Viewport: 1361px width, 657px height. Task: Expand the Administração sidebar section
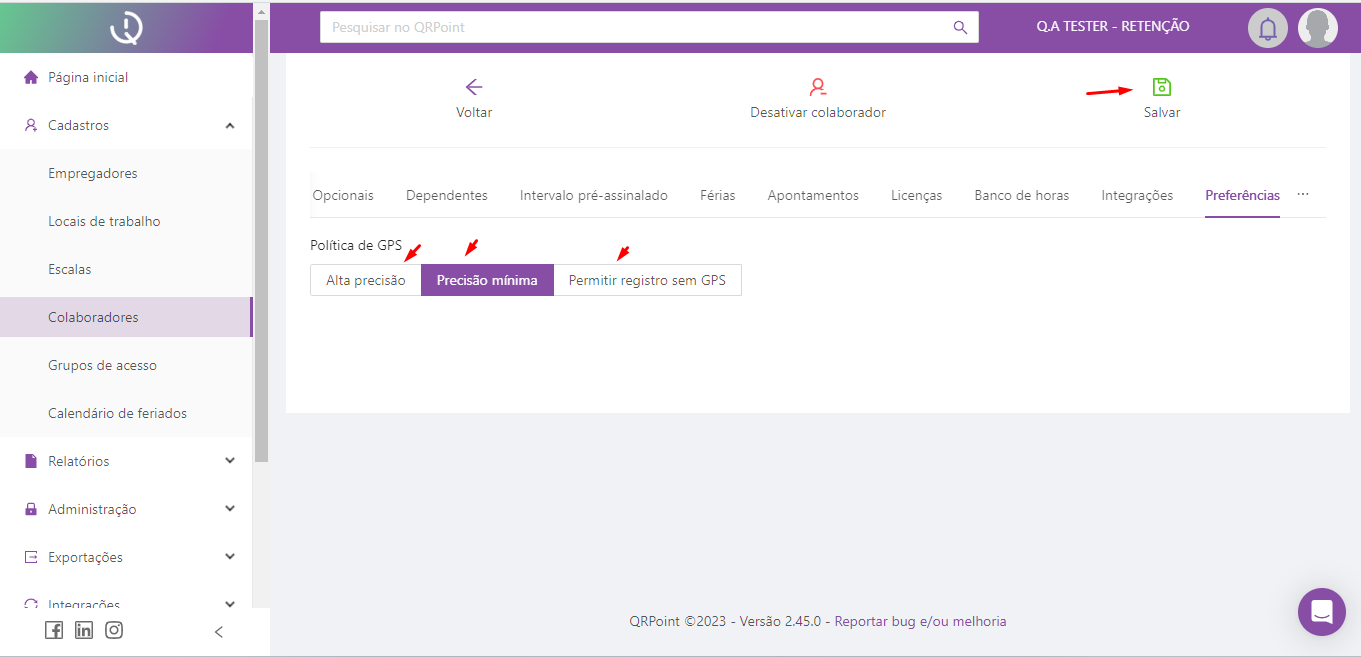click(x=230, y=509)
